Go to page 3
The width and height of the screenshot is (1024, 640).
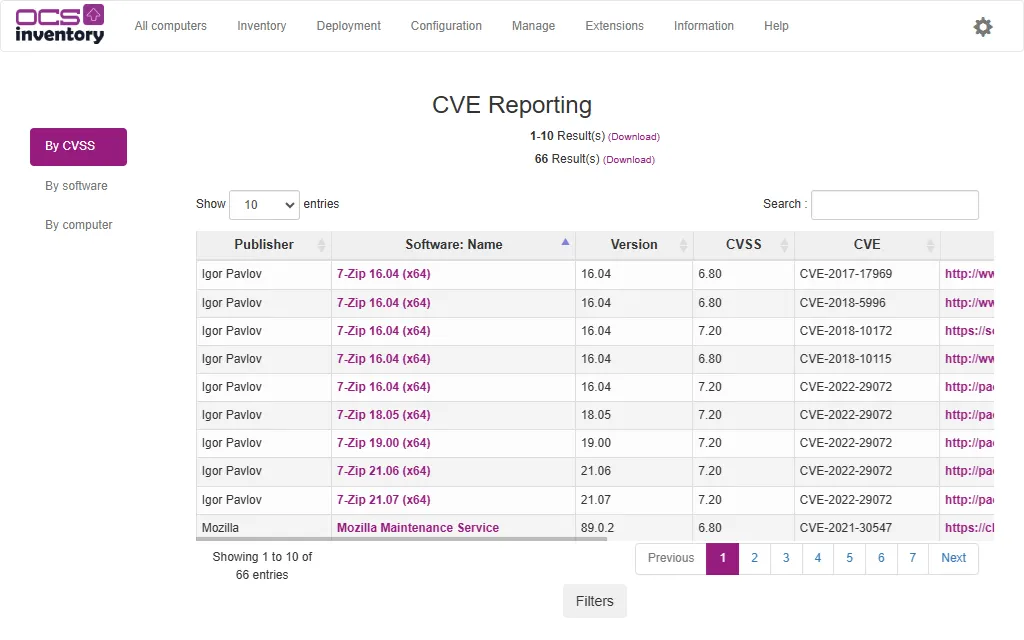[786, 558]
